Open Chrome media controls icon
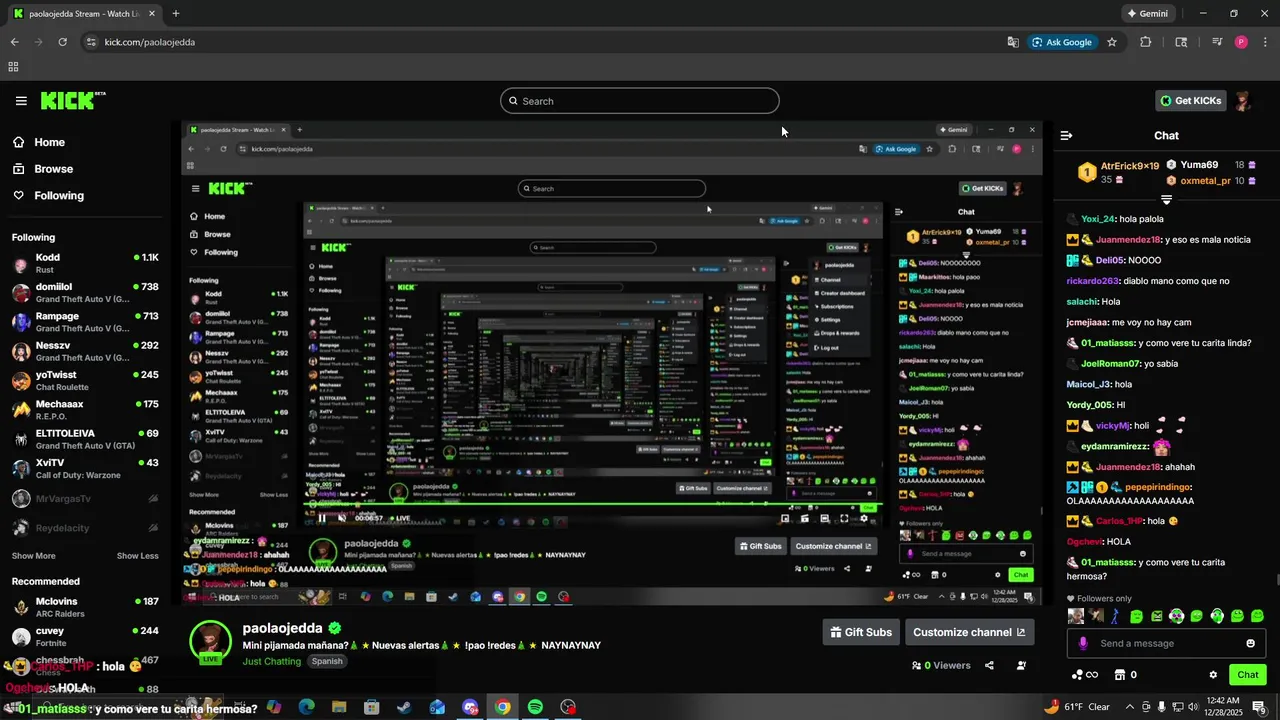Viewport: 1280px width, 720px height. [x=1217, y=42]
